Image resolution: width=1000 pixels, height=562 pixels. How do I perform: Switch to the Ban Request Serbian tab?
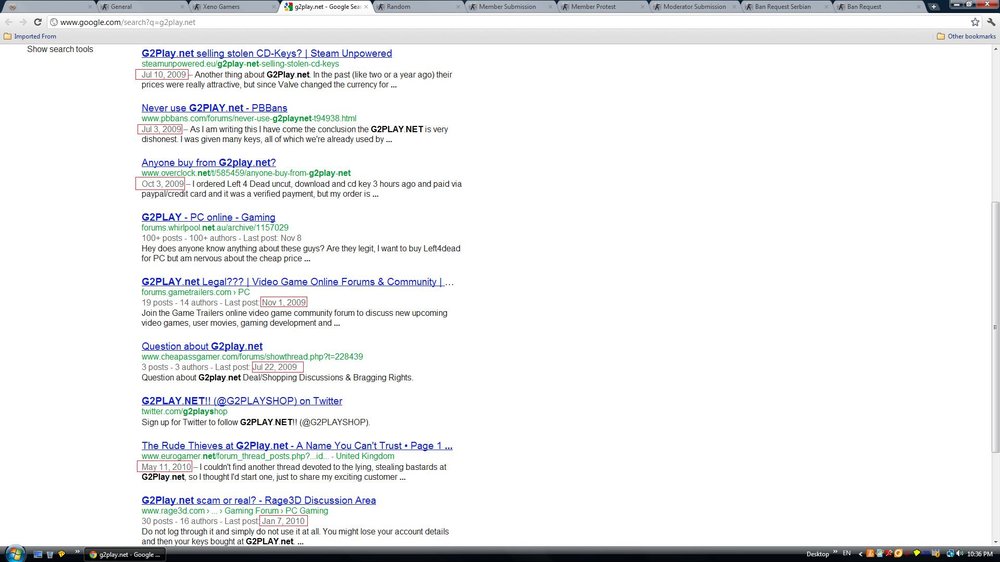point(785,6)
